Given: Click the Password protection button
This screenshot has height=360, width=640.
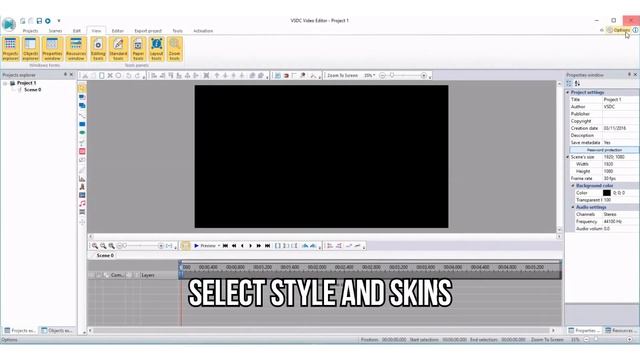Looking at the screenshot, I should coord(604,150).
